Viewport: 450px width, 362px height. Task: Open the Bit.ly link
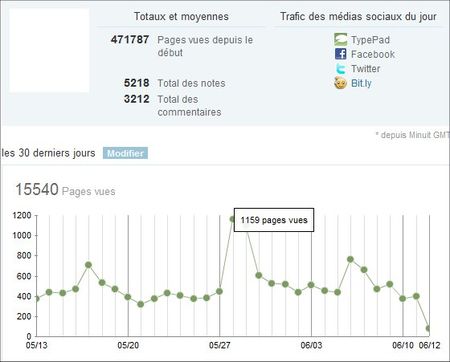point(361,83)
